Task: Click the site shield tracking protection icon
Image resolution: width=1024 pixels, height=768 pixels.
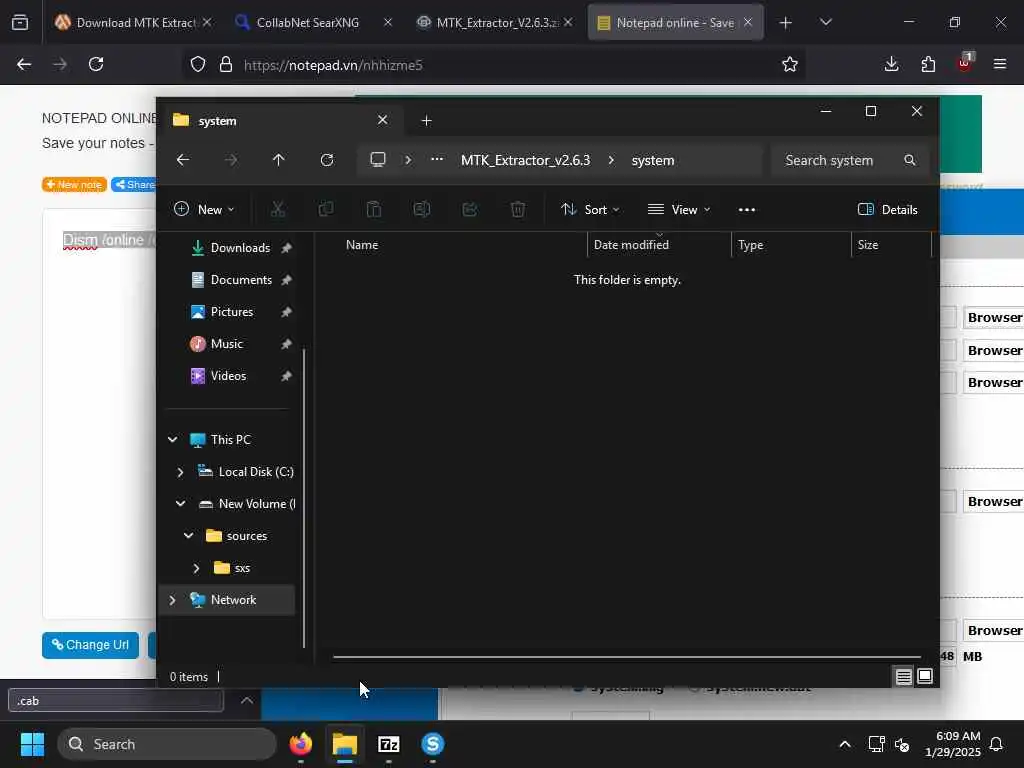Action: [198, 64]
